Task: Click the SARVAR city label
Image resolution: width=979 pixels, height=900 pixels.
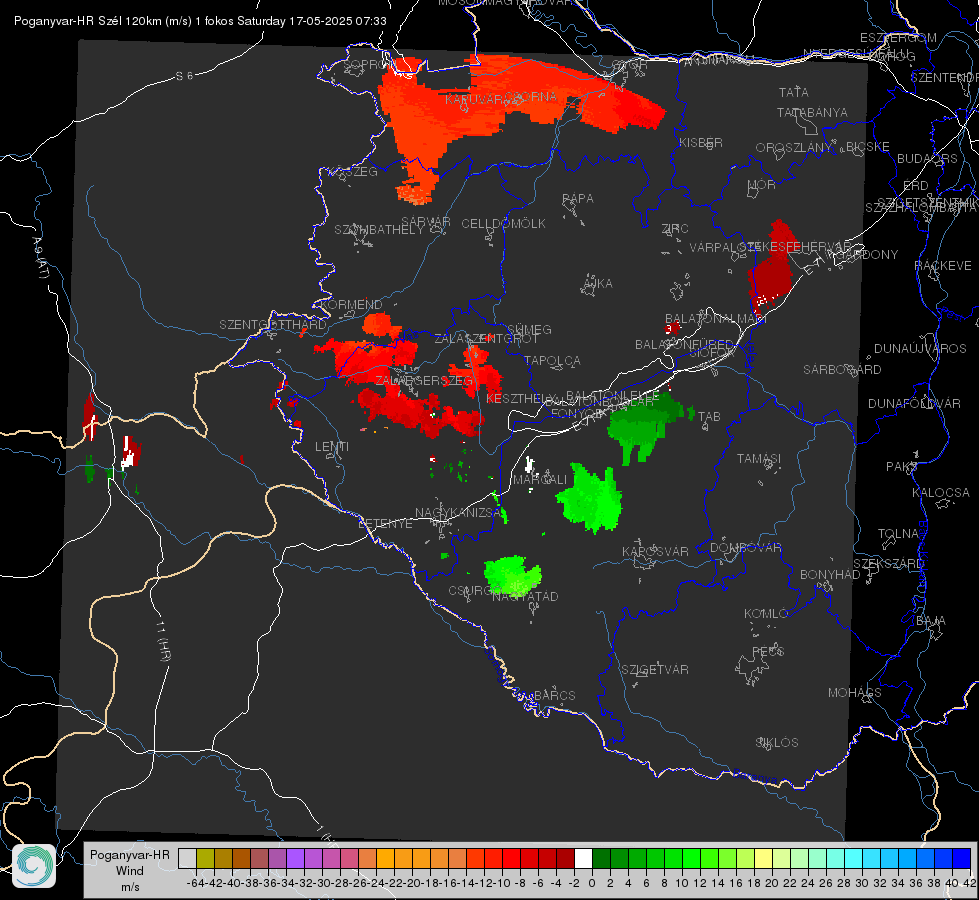Action: pyautogui.click(x=425, y=221)
